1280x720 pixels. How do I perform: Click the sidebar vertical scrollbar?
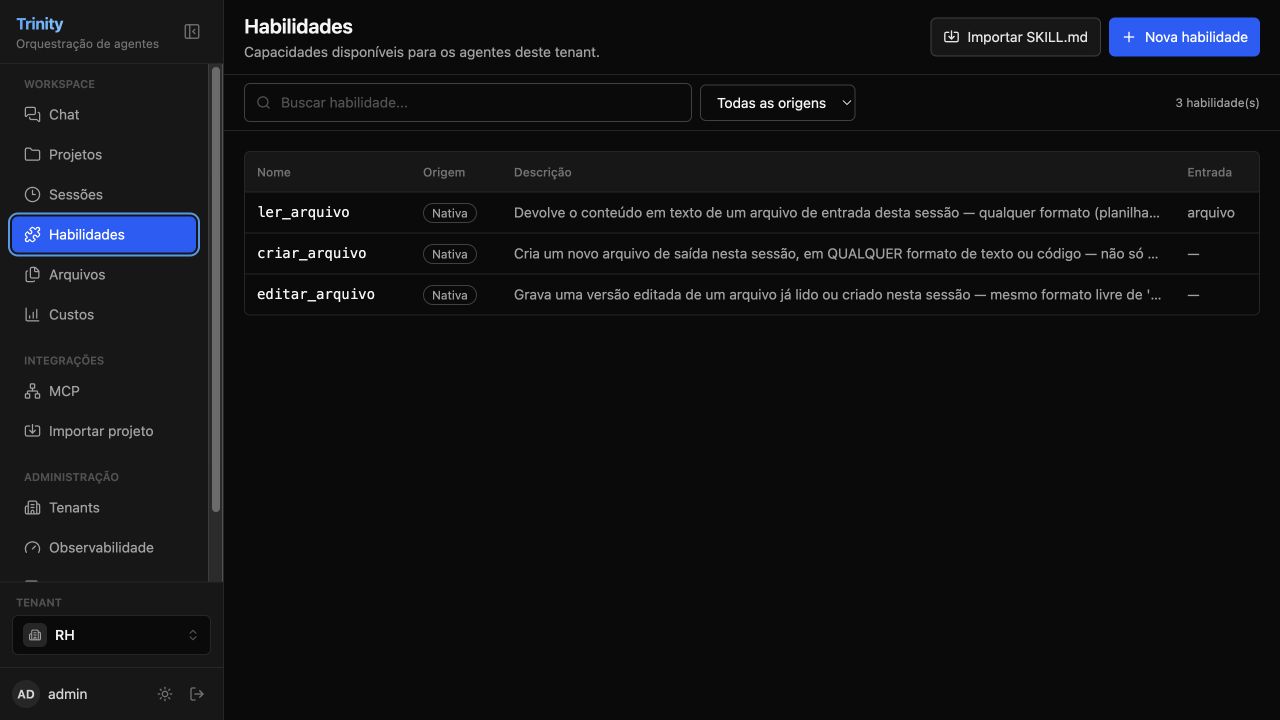(215, 290)
